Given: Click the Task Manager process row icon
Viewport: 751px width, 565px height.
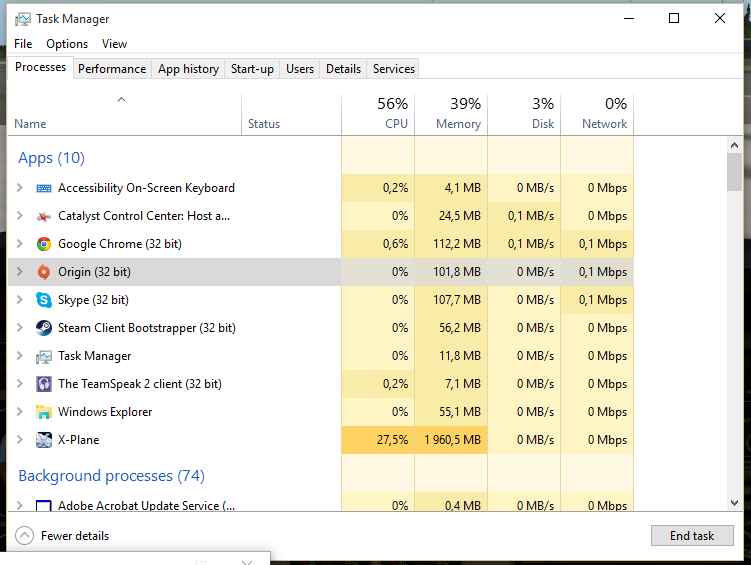Looking at the screenshot, I should [44, 357].
